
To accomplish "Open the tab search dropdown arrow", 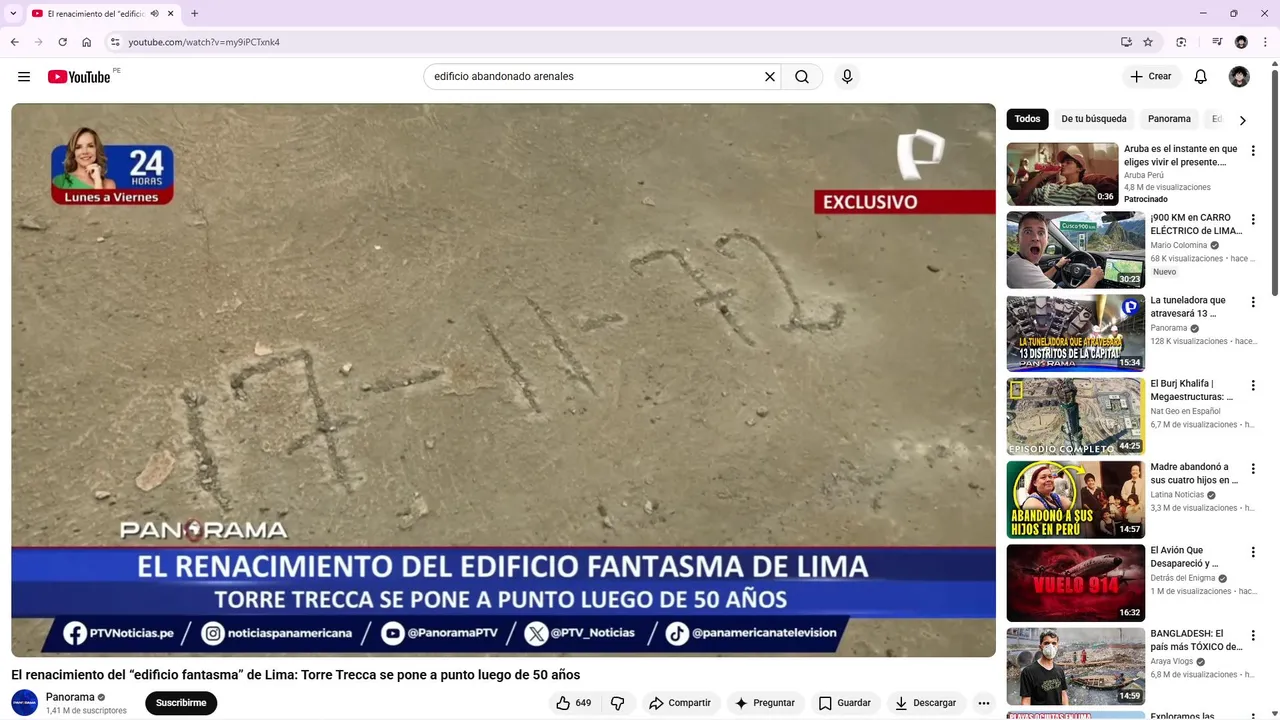I will click(13, 14).
